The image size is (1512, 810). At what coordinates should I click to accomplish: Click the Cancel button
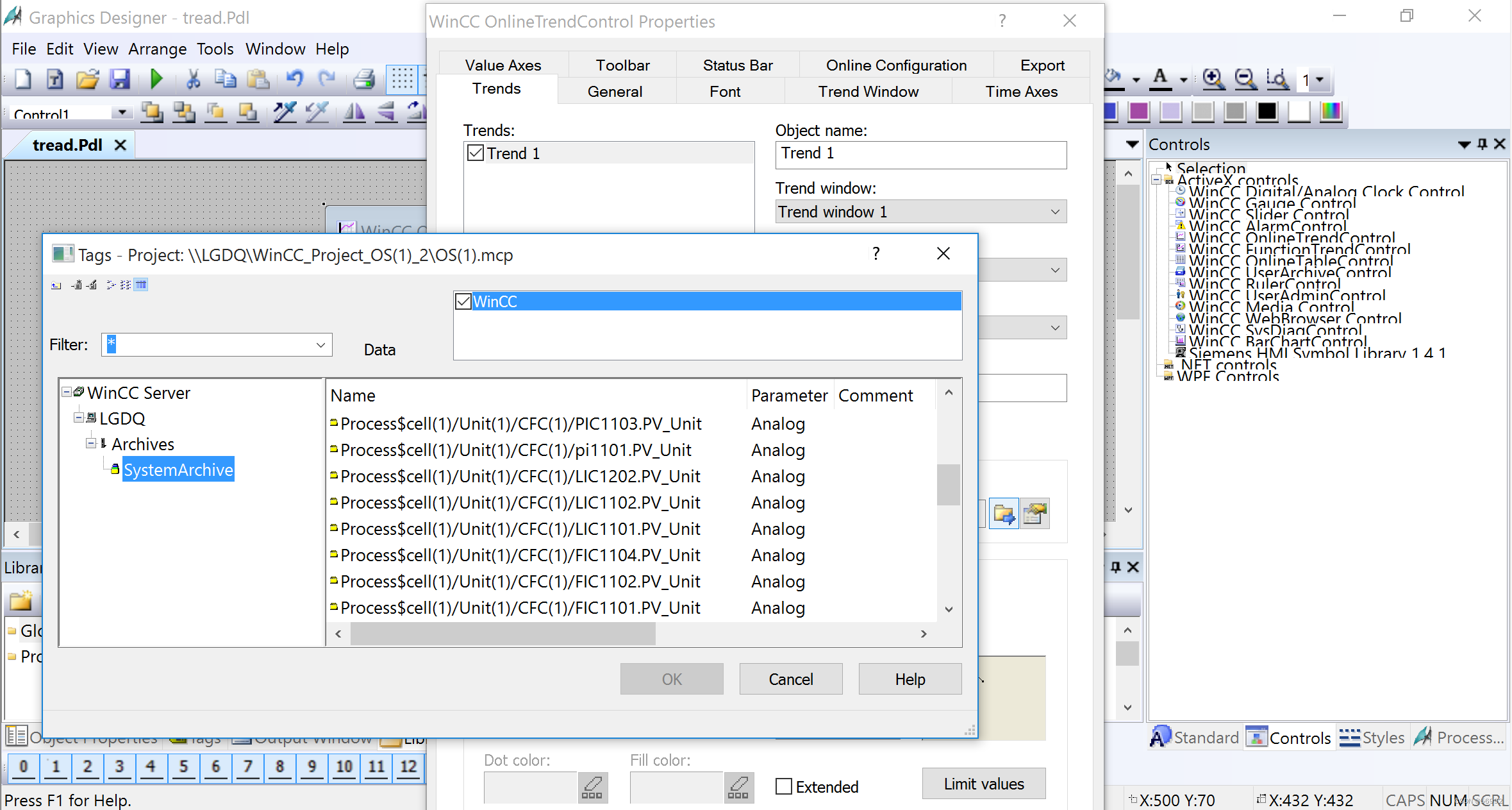tap(790, 679)
